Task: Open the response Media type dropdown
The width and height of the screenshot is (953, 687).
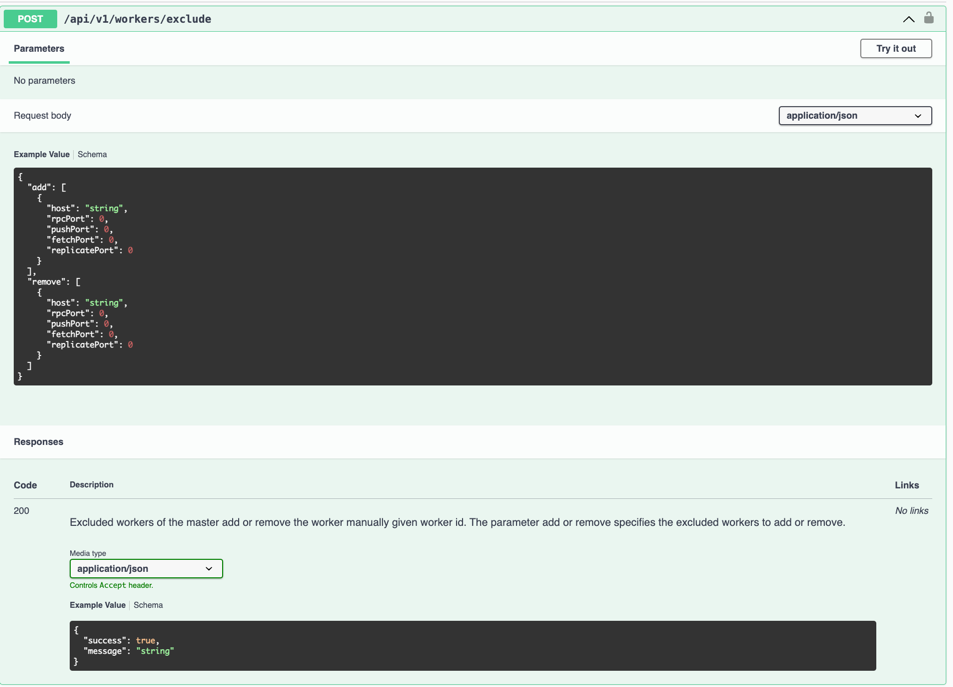Action: tap(146, 569)
